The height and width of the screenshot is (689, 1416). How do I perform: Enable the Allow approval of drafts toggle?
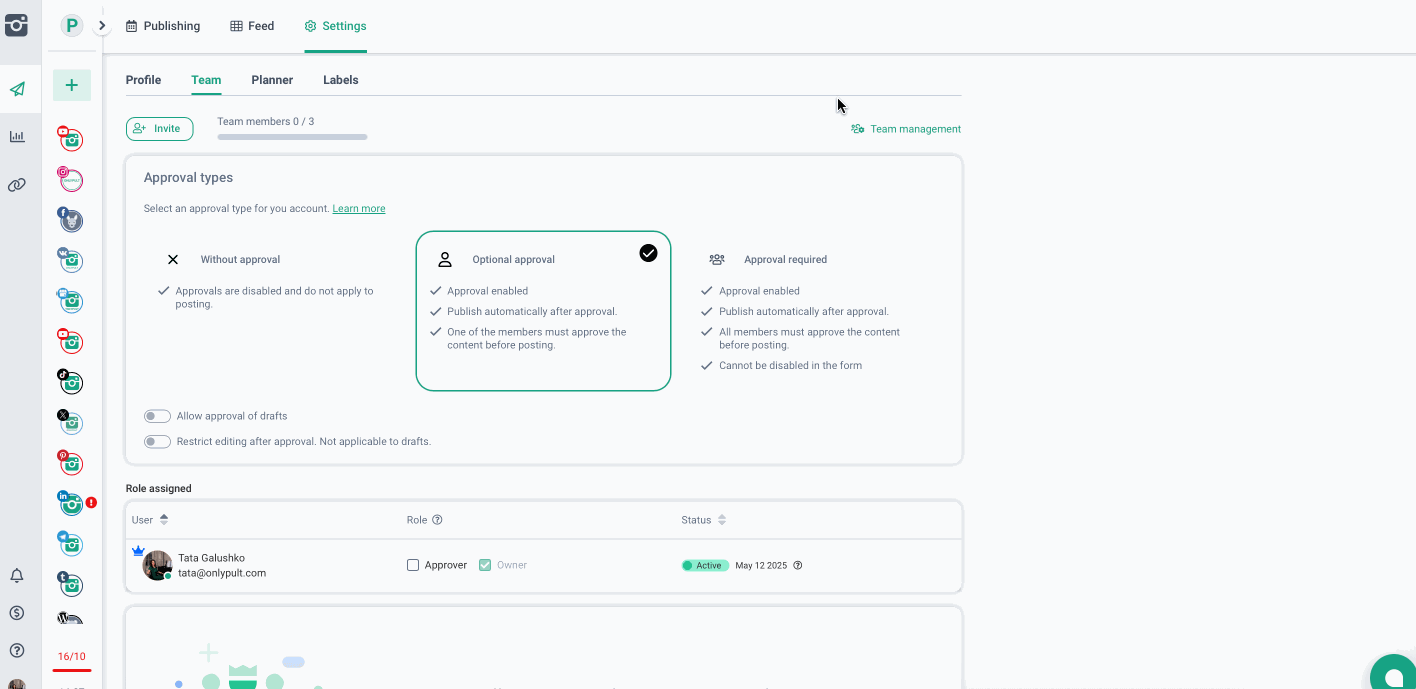pos(157,416)
